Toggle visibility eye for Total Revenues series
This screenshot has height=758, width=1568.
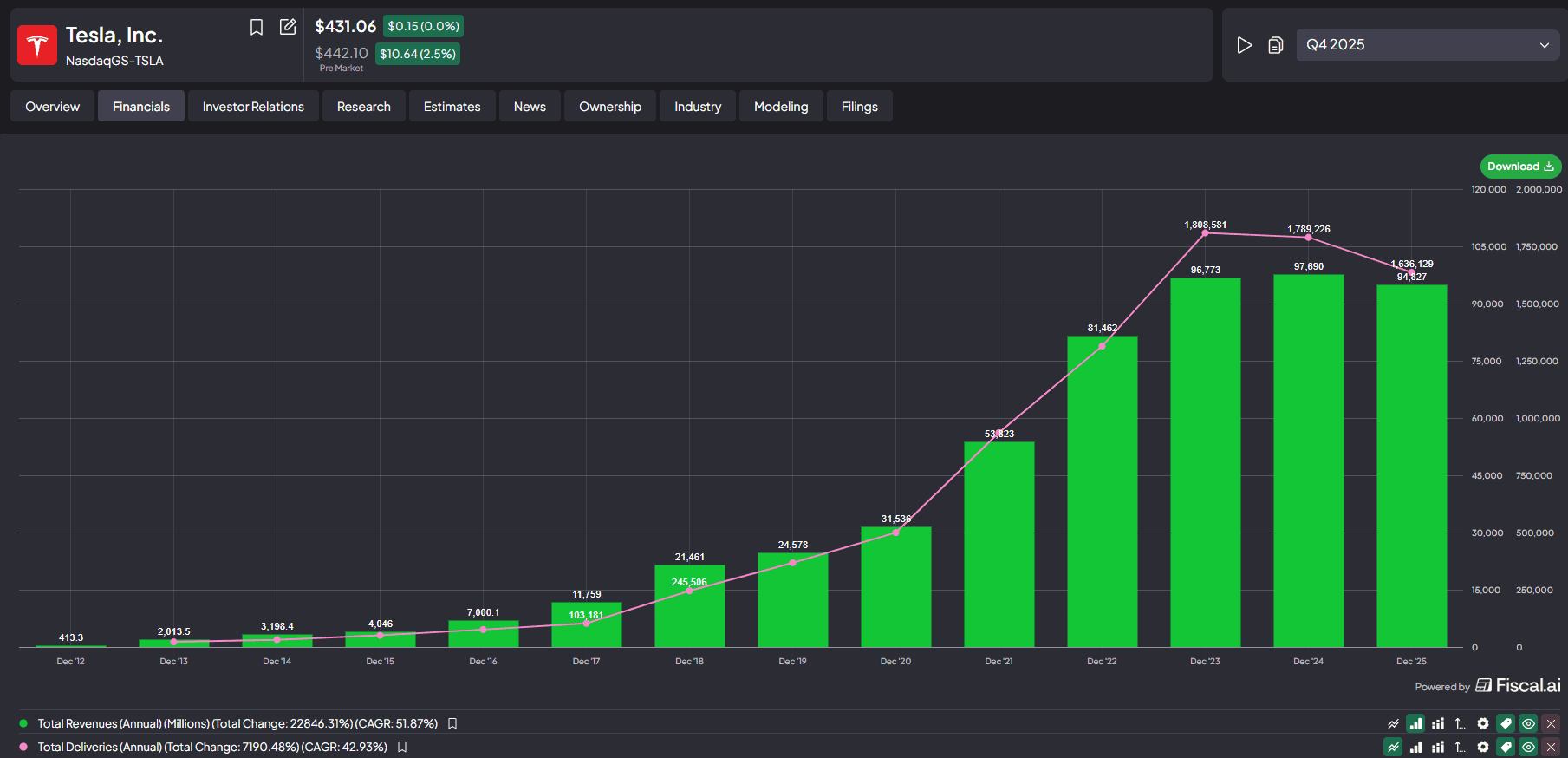1528,723
